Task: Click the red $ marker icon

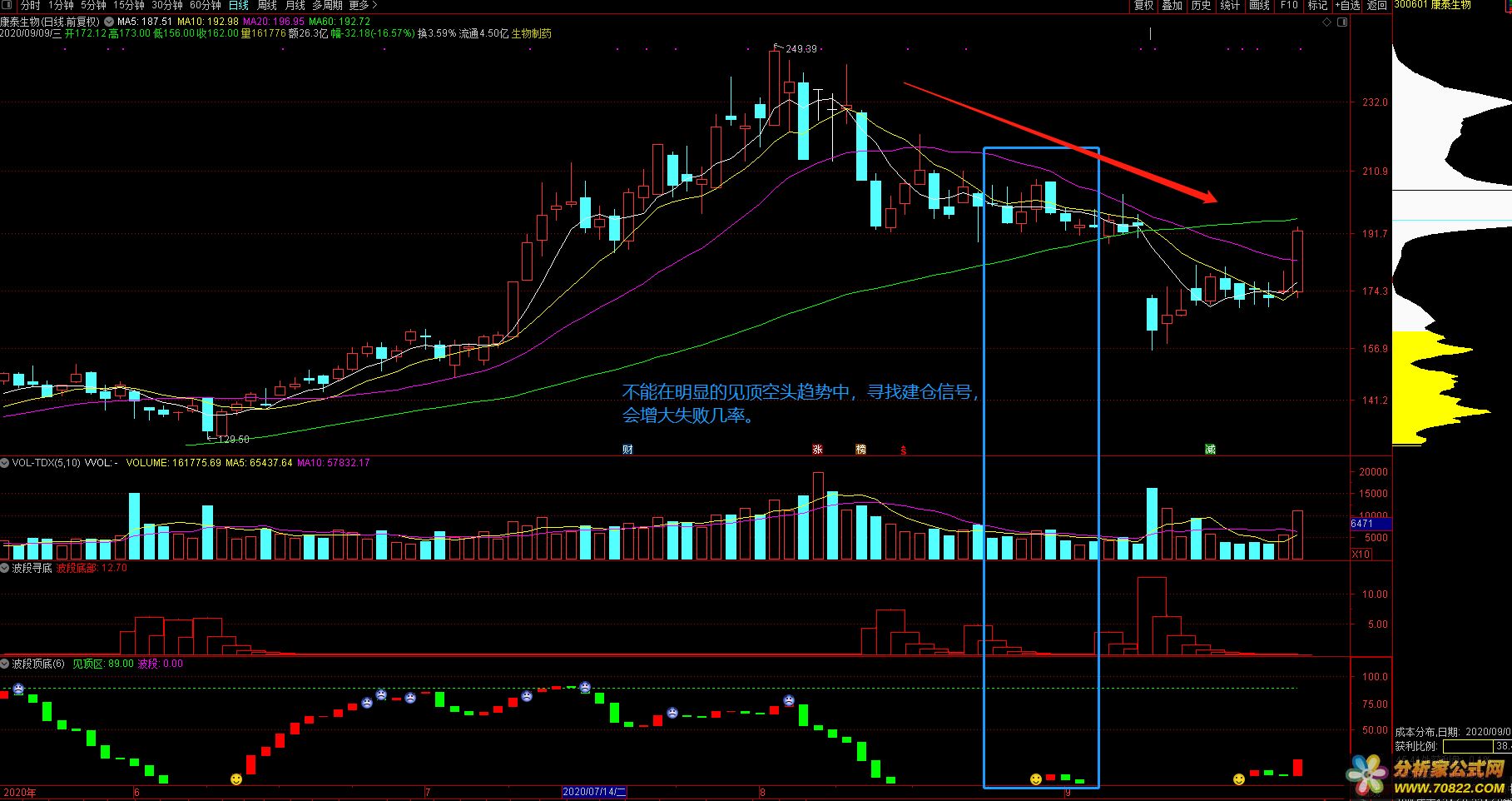Action: (x=904, y=450)
